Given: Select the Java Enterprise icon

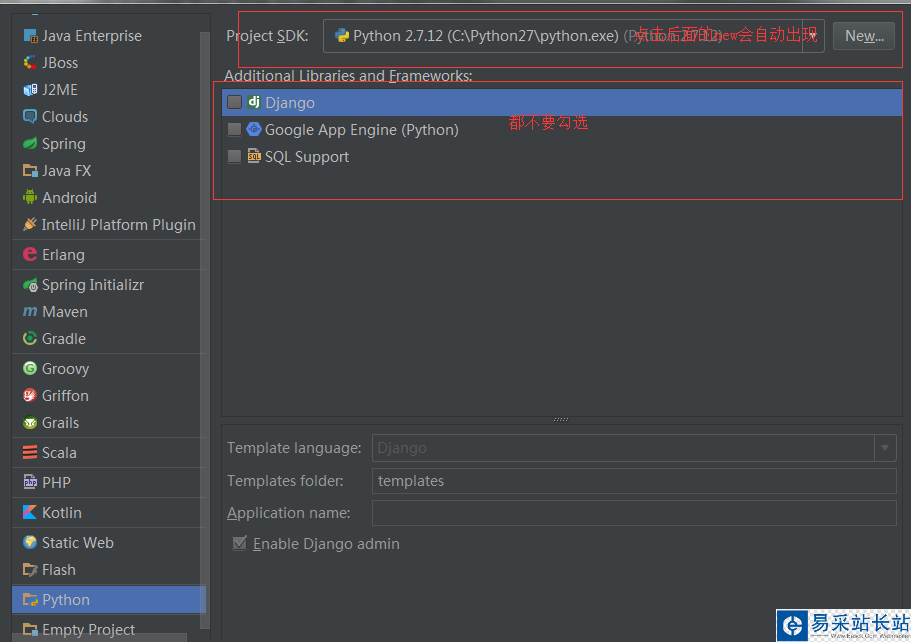Looking at the screenshot, I should pos(30,36).
